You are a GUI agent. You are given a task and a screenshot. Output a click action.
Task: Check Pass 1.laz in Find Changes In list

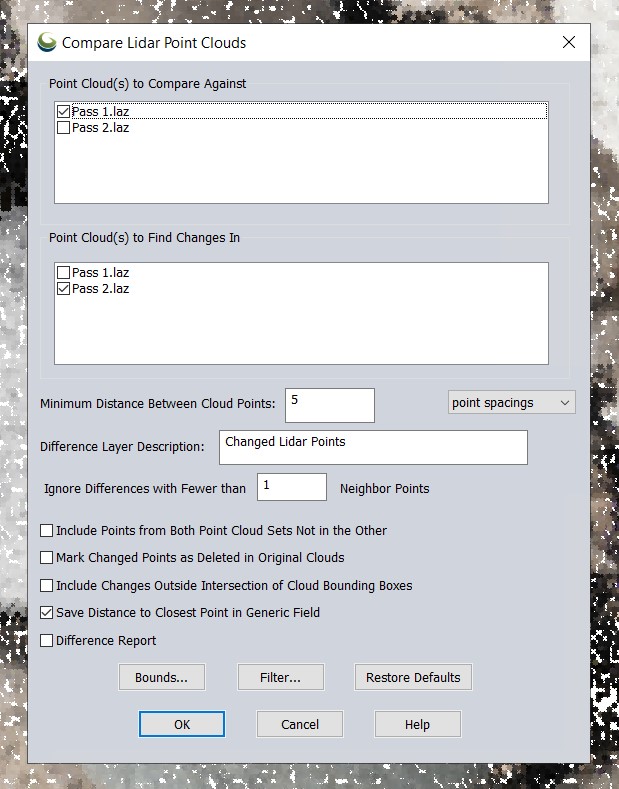pyautogui.click(x=63, y=272)
